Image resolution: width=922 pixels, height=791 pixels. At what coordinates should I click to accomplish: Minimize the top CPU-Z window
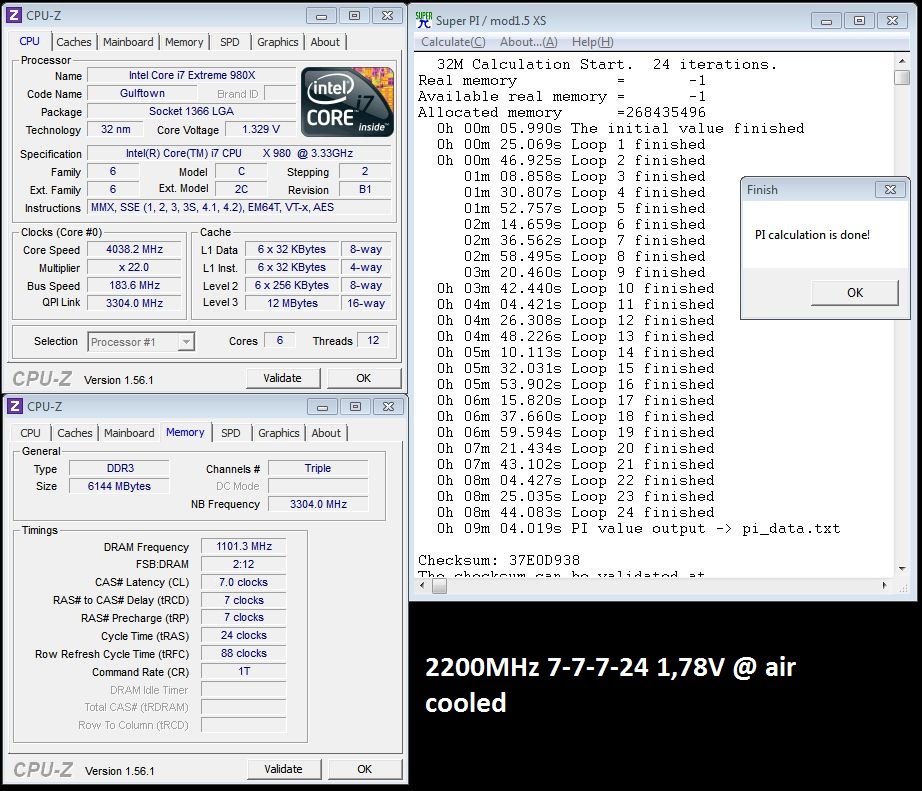click(x=322, y=16)
